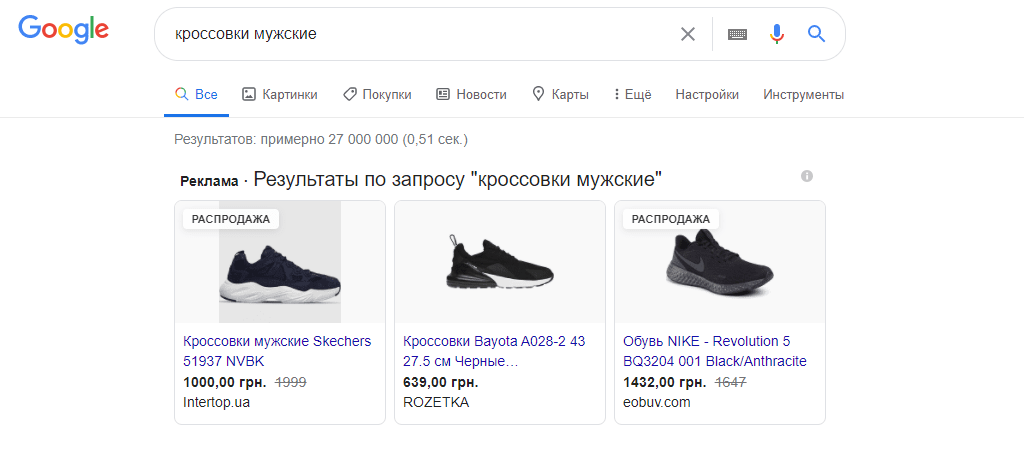Open the Bayota A028-2 sneakers link
Screen dimensions: 1024x455
[x=494, y=351]
